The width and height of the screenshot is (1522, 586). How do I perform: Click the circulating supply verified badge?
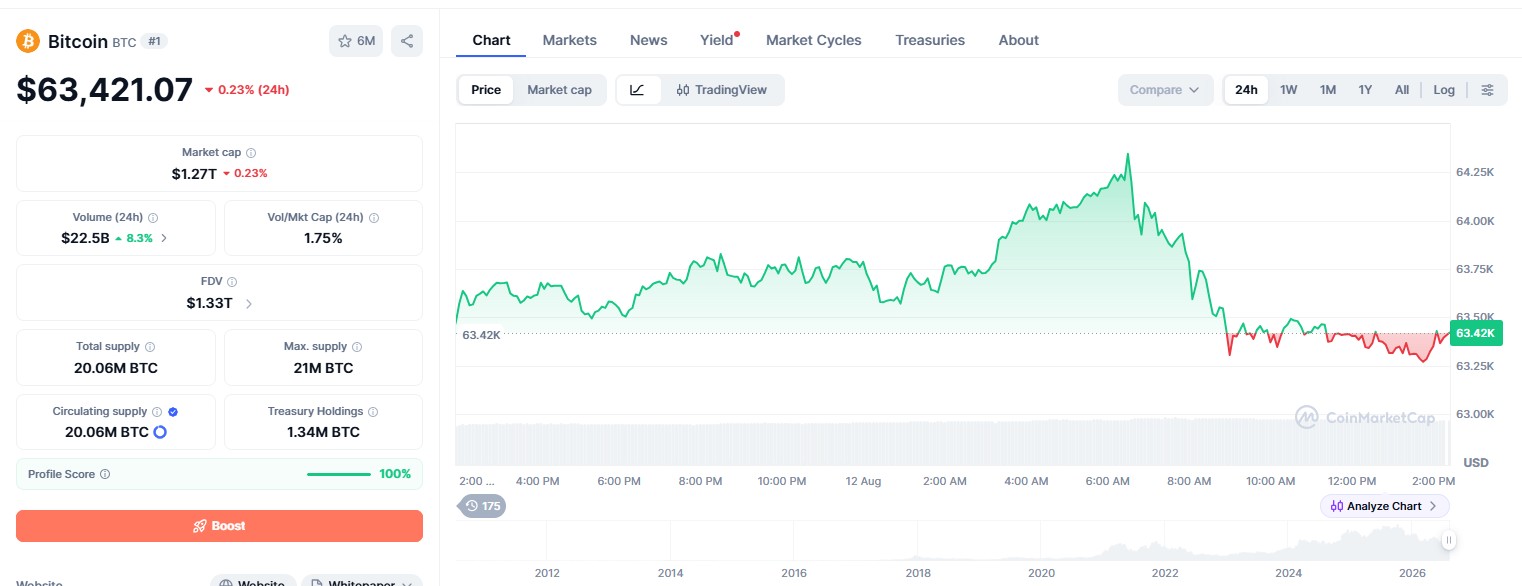(x=173, y=411)
